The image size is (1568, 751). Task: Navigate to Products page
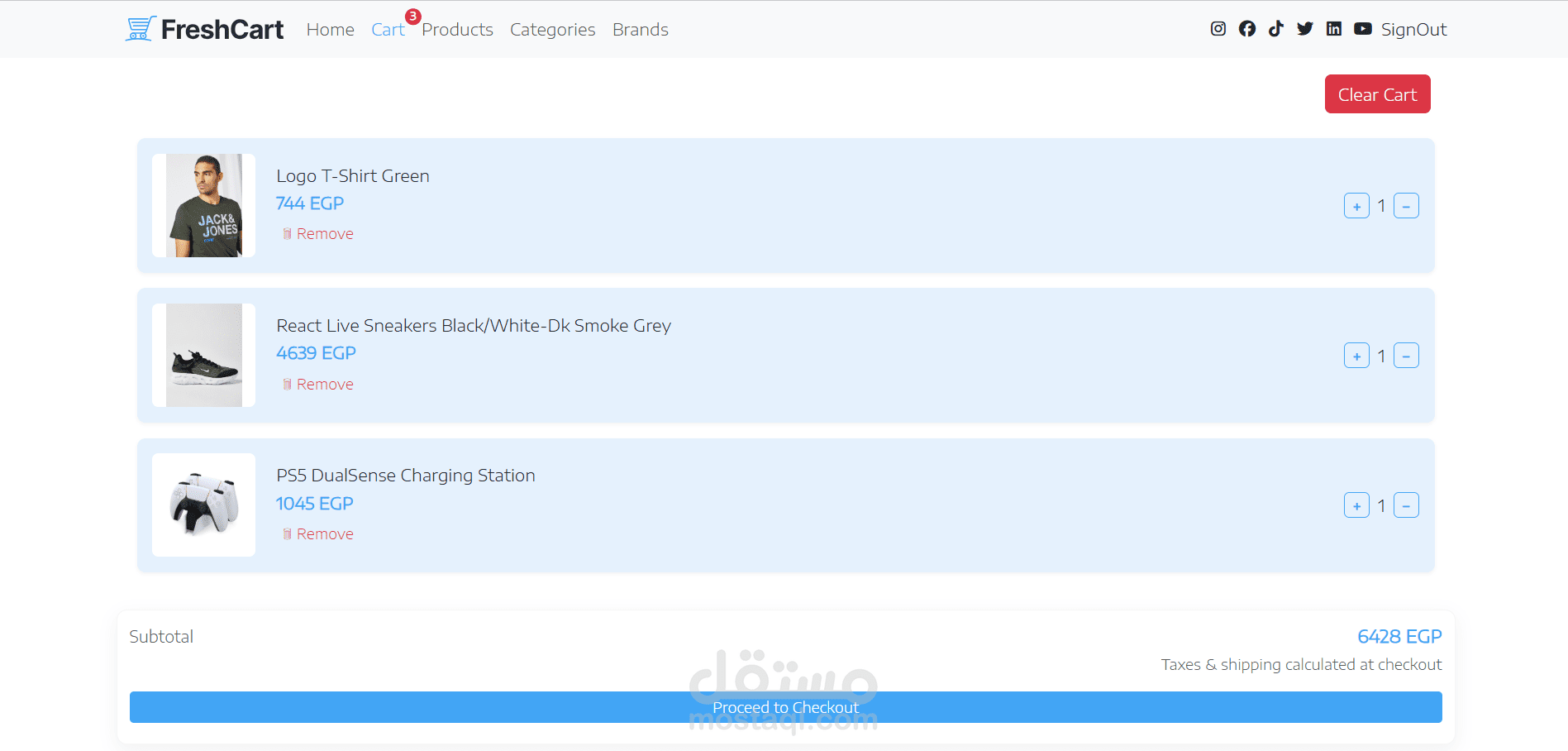click(457, 30)
